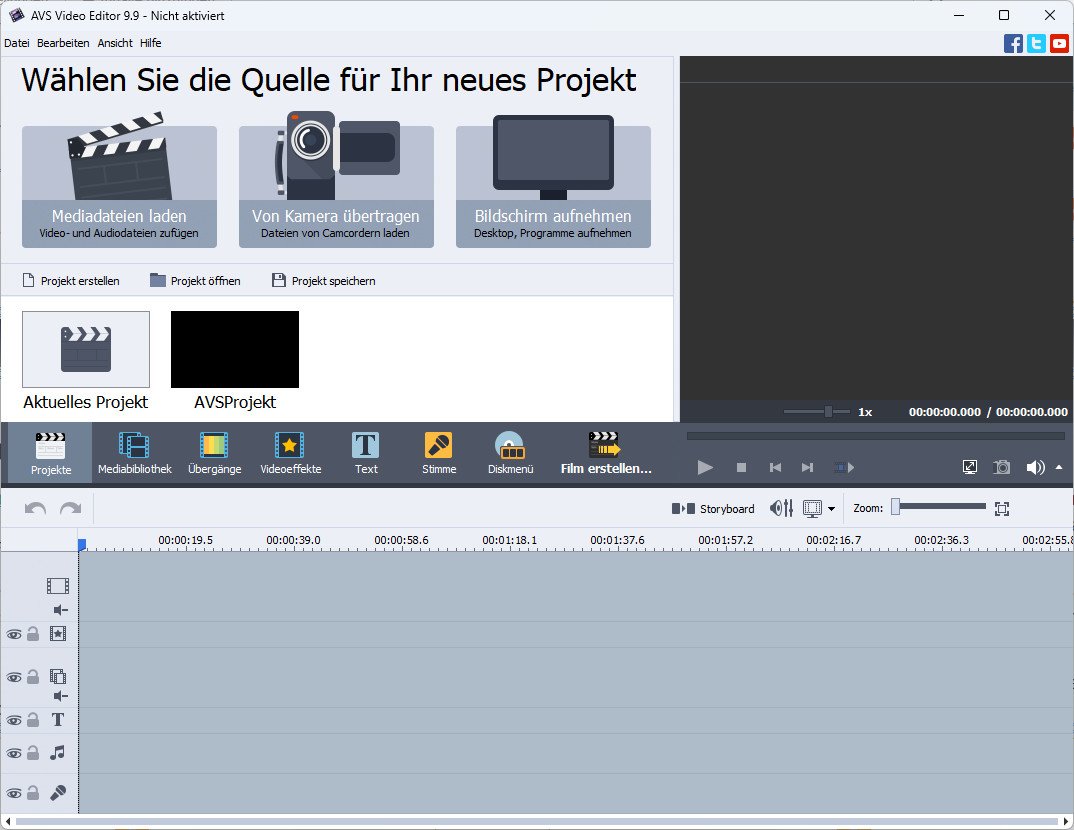Stop the preview playback
Screen dimensions: 1074x830
pos(741,467)
